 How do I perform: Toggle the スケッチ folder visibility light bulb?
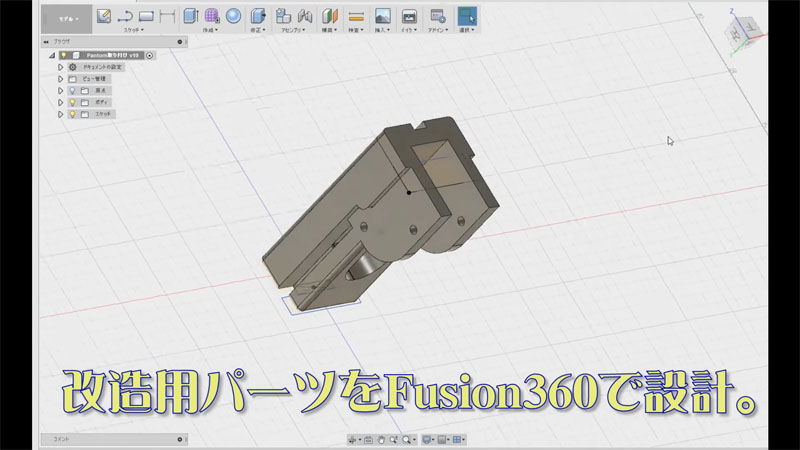72,114
